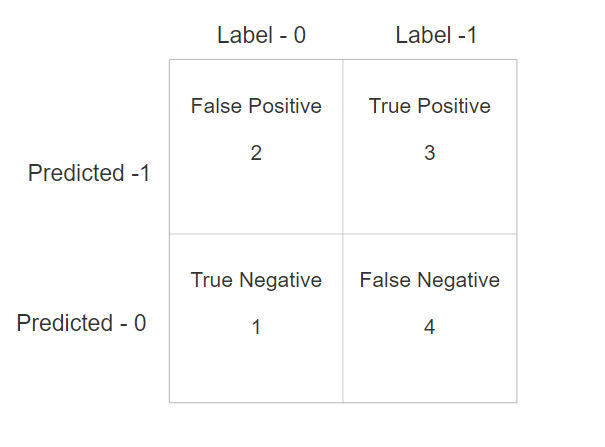Image resolution: width=605 pixels, height=447 pixels.
Task: Click empty area of False Negative cell
Action: click(430, 370)
